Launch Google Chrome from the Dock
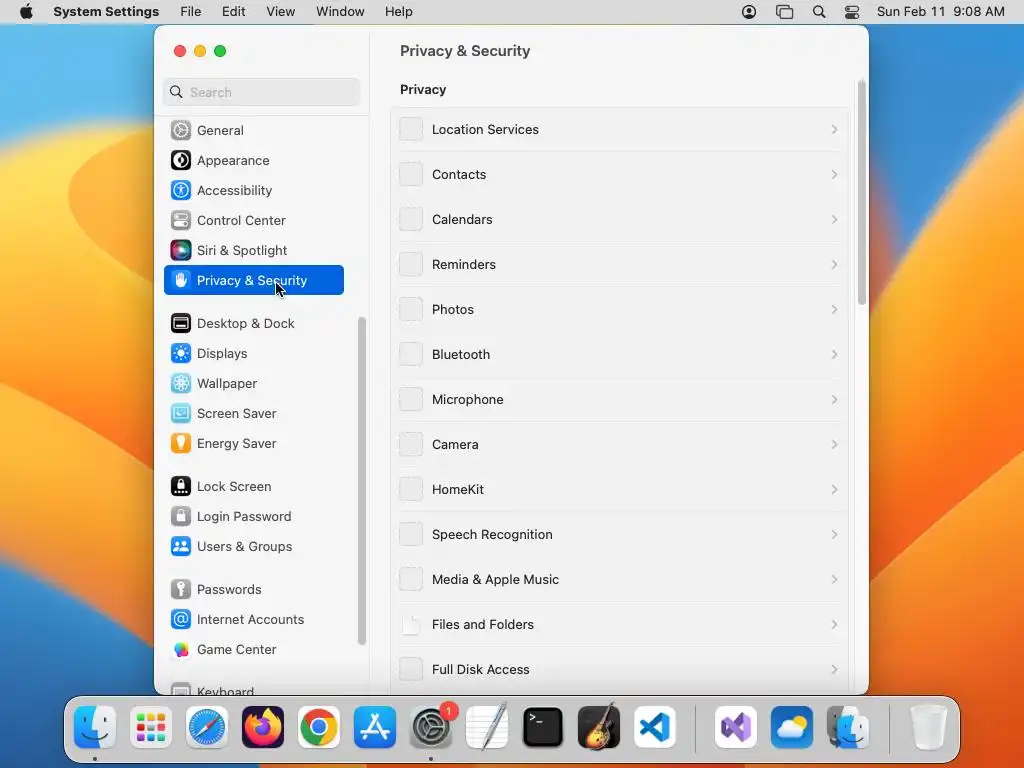 pos(319,727)
